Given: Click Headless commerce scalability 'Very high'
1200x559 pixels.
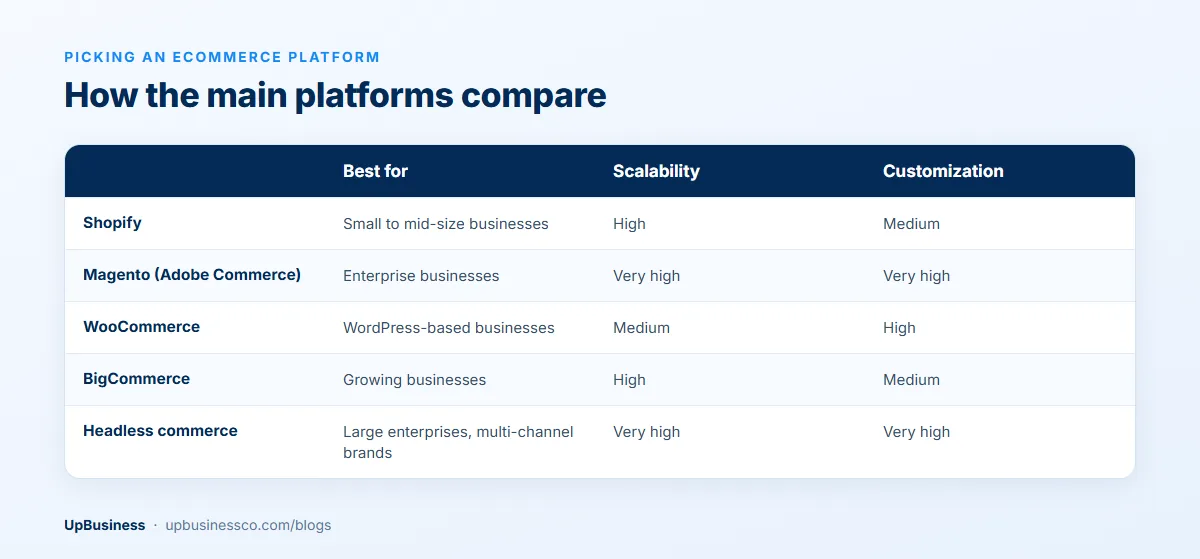Looking at the screenshot, I should click(646, 432).
